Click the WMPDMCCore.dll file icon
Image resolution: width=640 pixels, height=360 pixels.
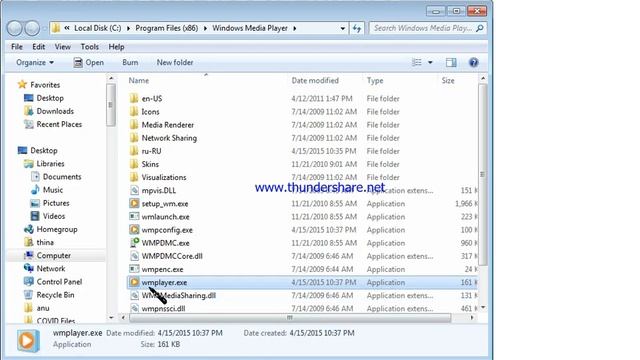(134, 256)
